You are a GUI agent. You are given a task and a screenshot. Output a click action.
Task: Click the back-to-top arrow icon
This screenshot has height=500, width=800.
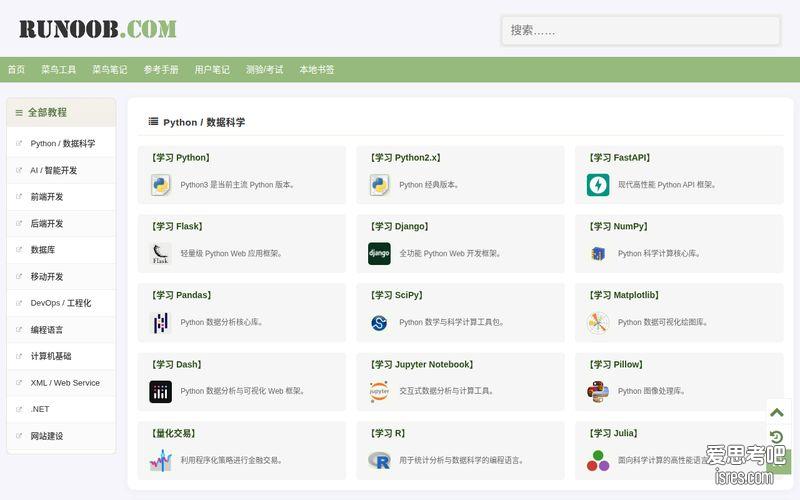click(777, 412)
